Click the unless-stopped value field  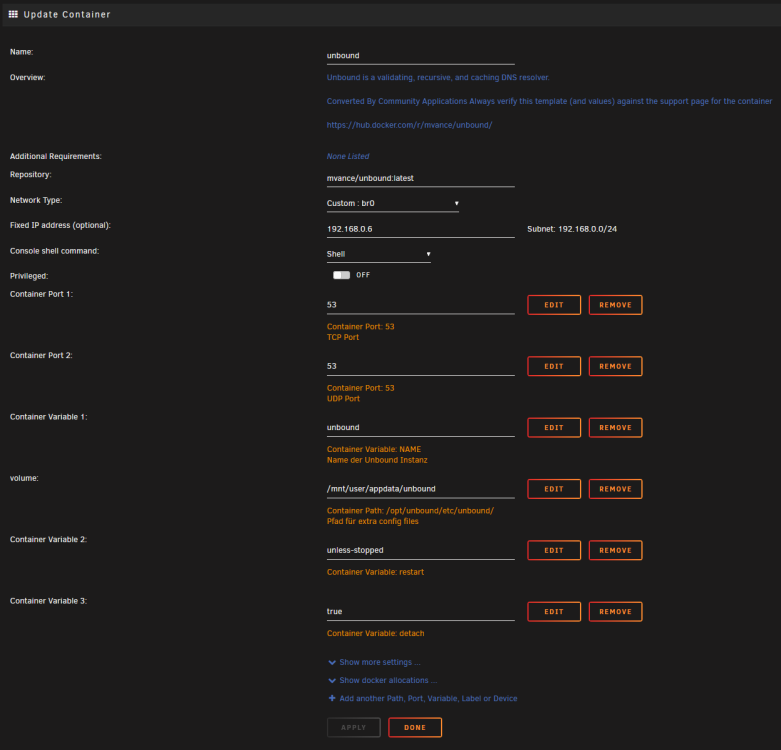pyautogui.click(x=420, y=550)
